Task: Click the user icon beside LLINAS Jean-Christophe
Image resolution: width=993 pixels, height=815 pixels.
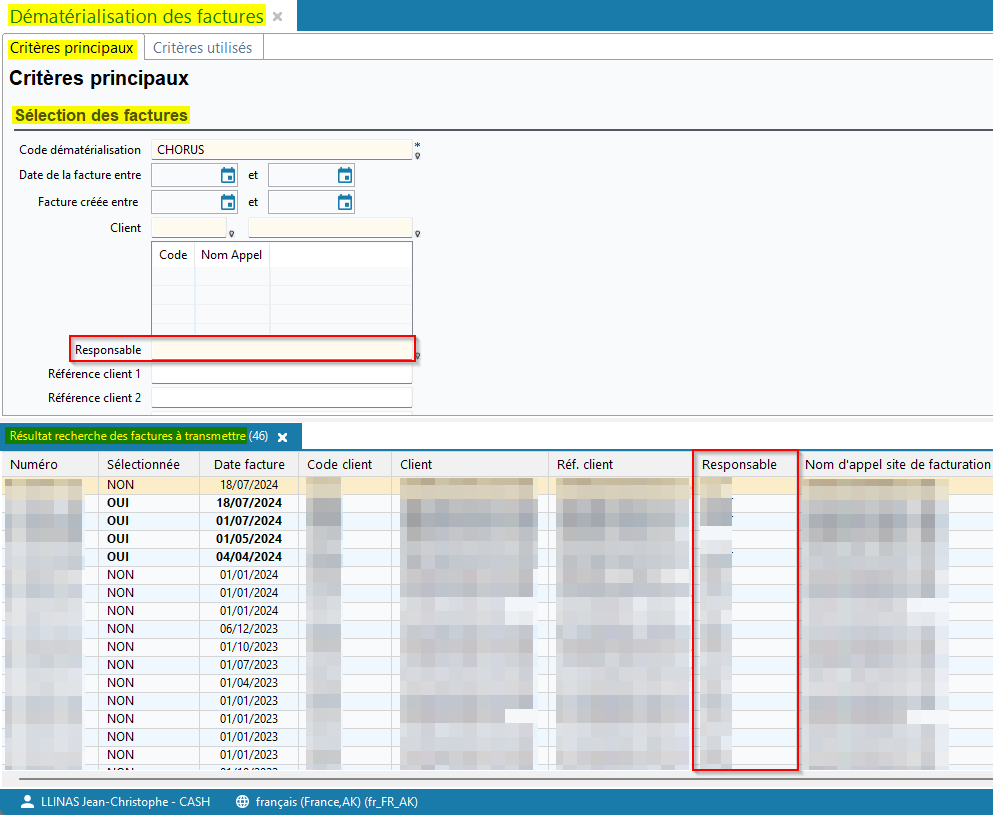Action: click(x=26, y=802)
